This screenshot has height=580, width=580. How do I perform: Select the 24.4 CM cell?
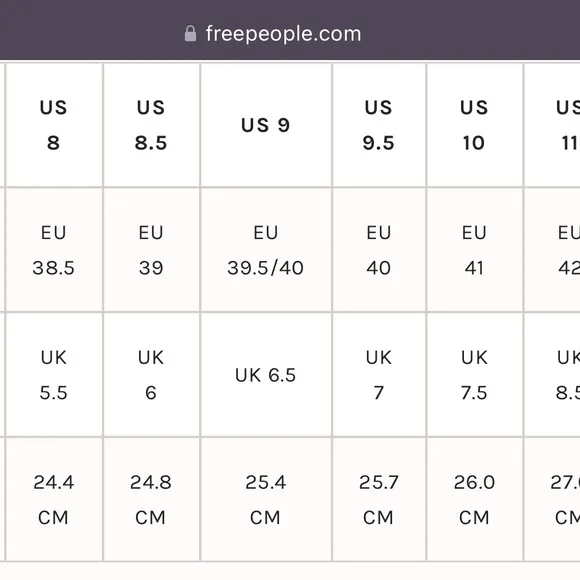pyautogui.click(x=54, y=499)
